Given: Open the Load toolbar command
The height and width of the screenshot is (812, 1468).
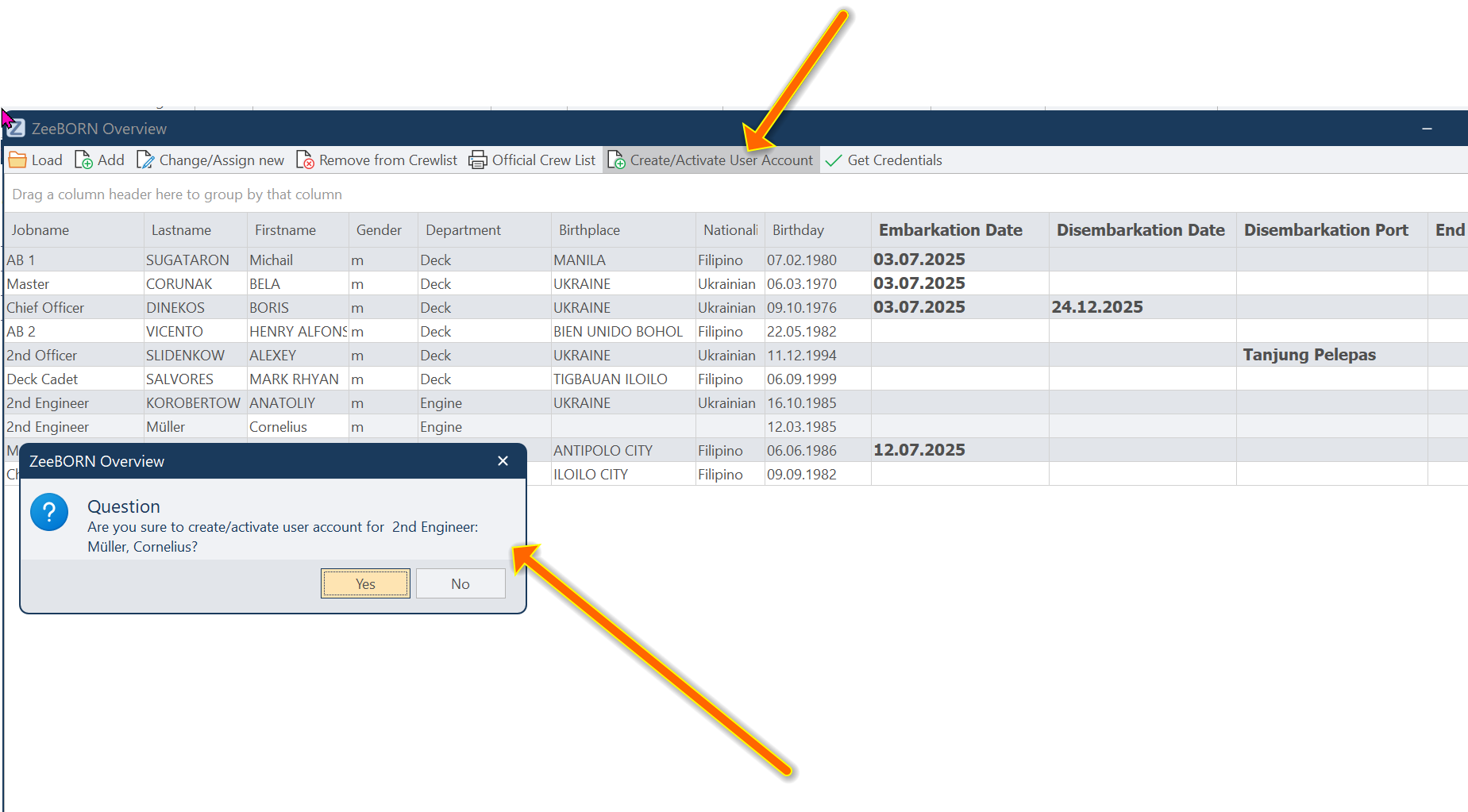Looking at the screenshot, I should point(36,160).
